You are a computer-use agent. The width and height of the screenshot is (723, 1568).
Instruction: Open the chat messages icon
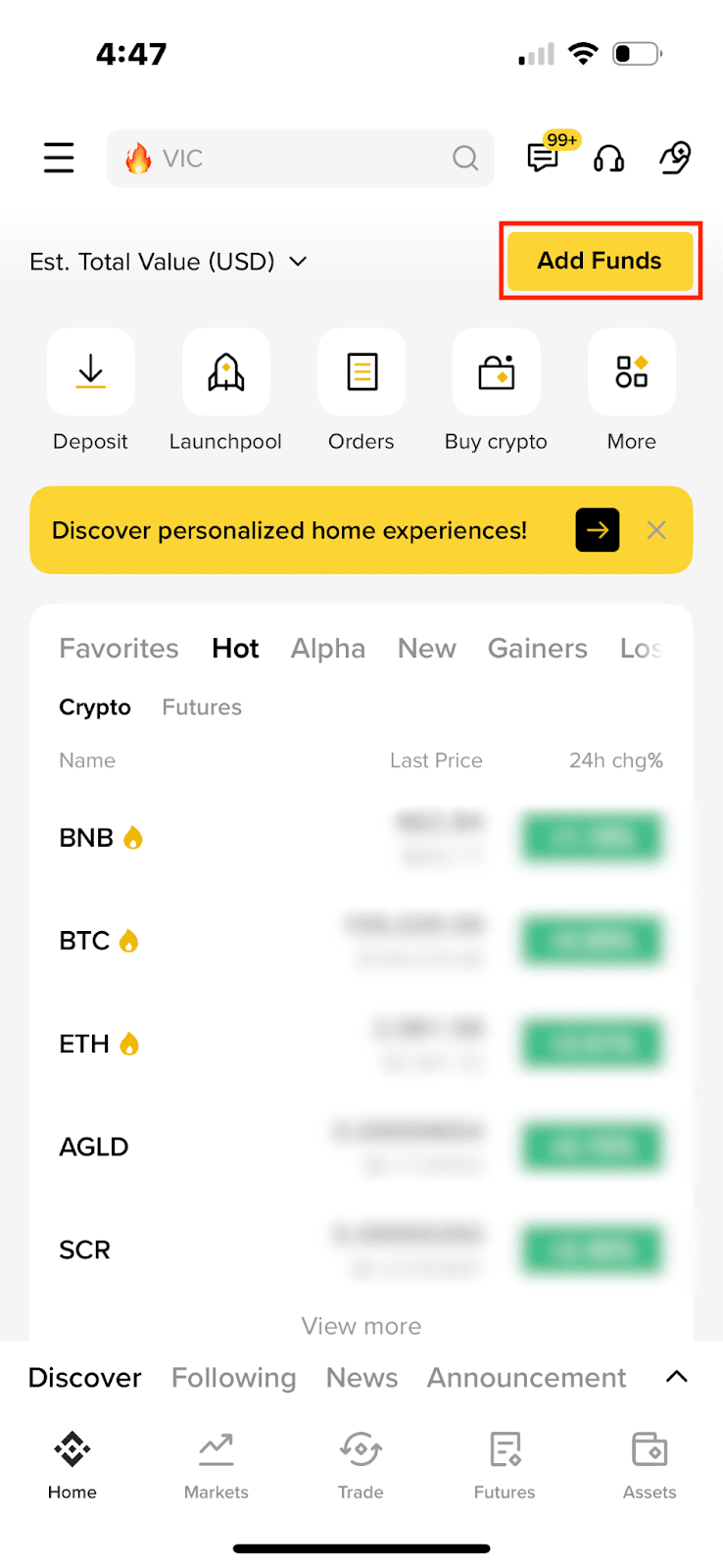coord(543,158)
